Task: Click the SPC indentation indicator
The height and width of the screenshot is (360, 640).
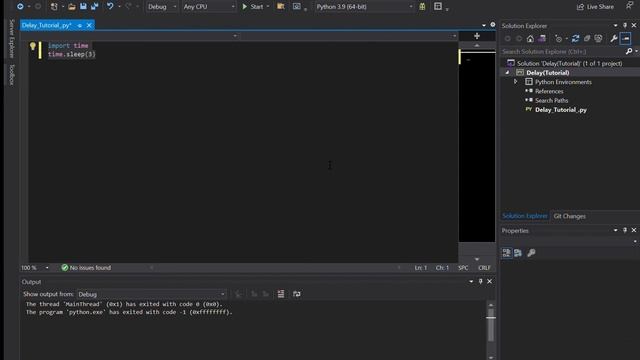Action: point(463,268)
